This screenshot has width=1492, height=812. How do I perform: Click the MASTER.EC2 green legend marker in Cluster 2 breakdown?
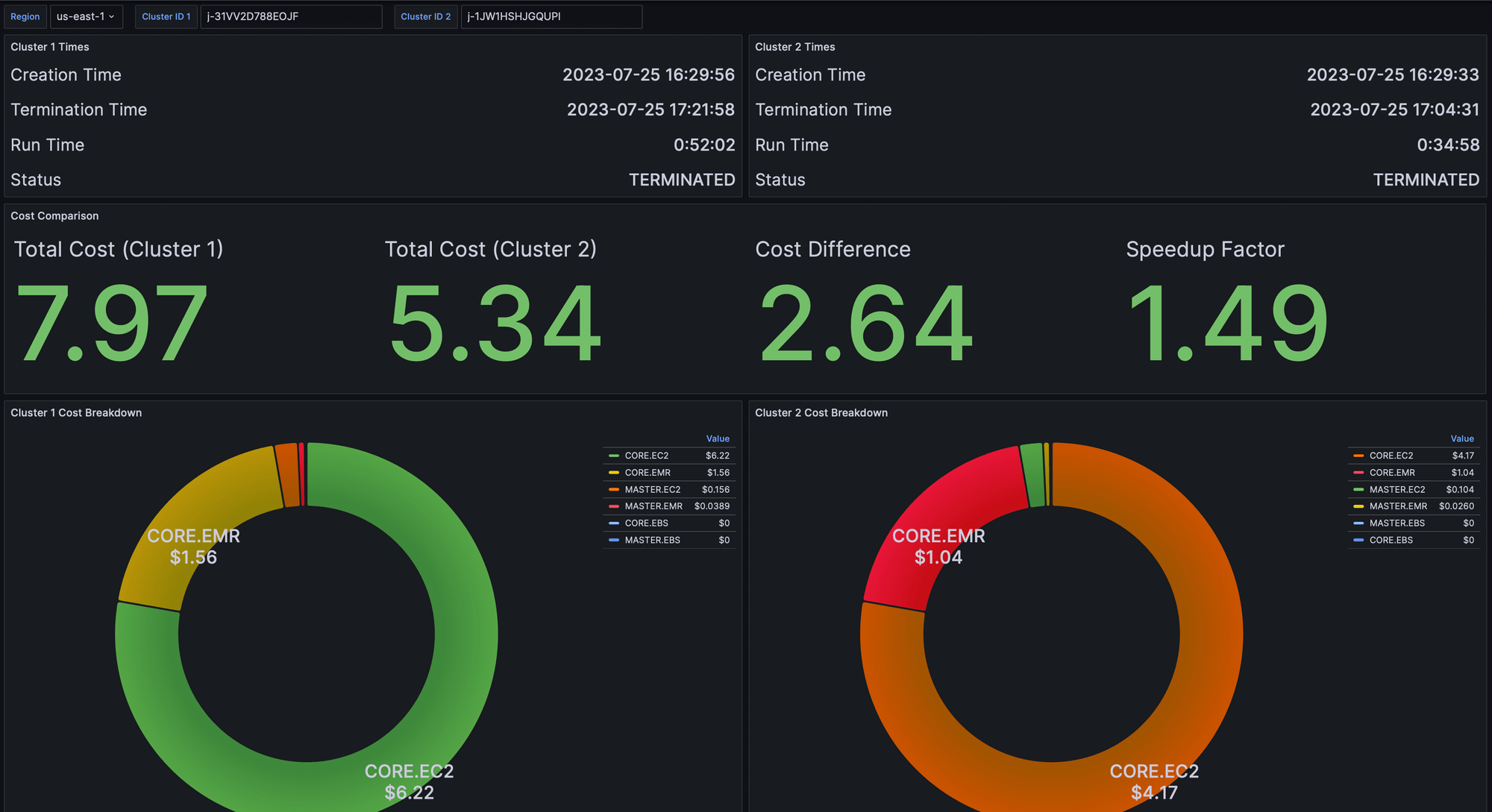point(1358,489)
